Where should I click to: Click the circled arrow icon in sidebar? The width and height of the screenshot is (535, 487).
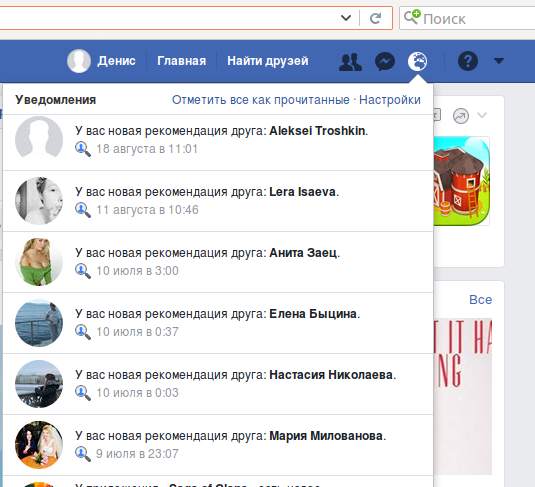coord(461,116)
